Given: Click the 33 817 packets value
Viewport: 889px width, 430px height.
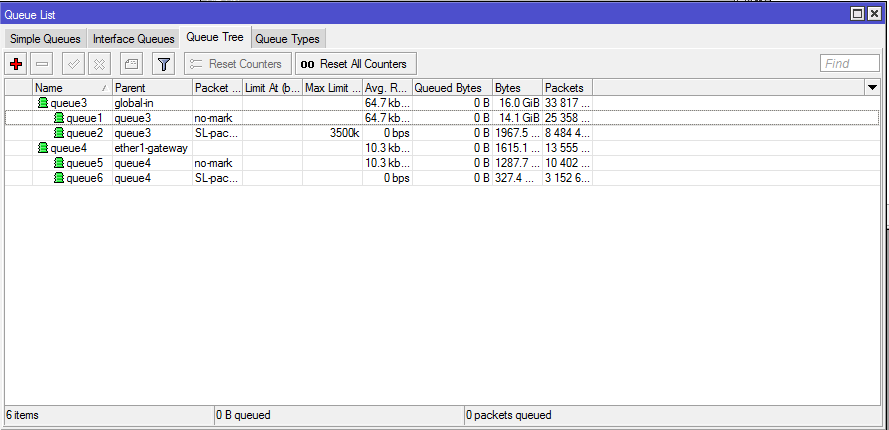Looking at the screenshot, I should pos(568,103).
